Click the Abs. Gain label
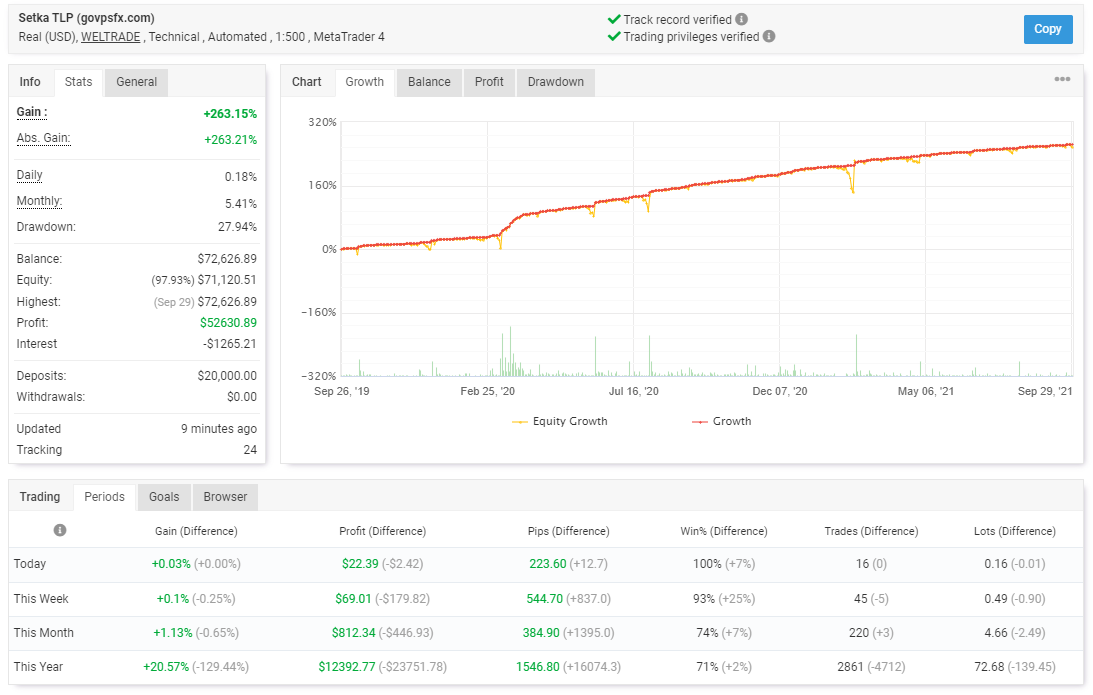The image size is (1093, 695). (x=44, y=138)
